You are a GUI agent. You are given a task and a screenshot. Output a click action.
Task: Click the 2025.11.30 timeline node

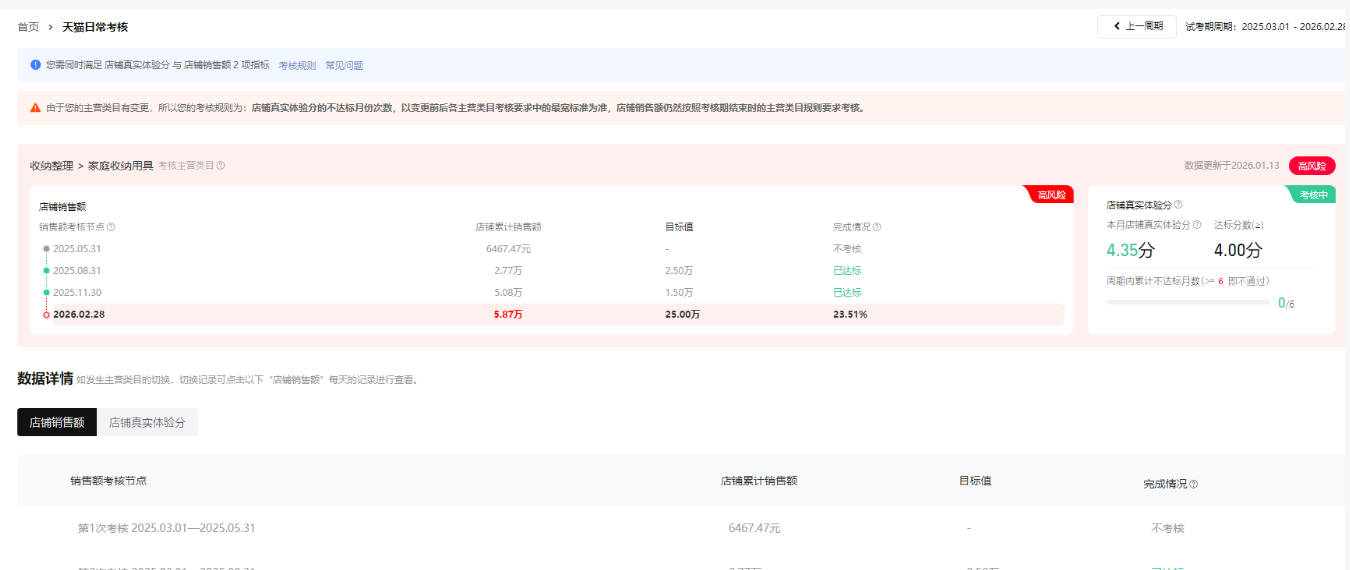pos(47,292)
